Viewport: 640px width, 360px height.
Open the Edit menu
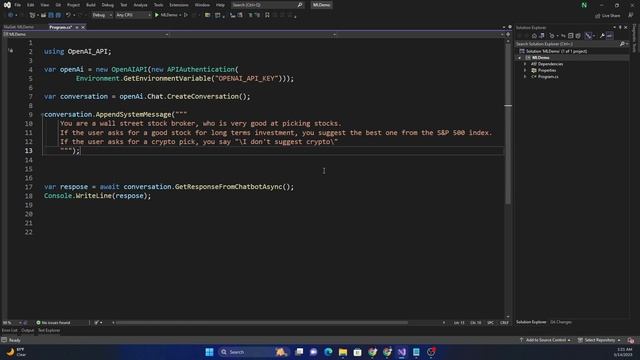pyautogui.click(x=31, y=5)
